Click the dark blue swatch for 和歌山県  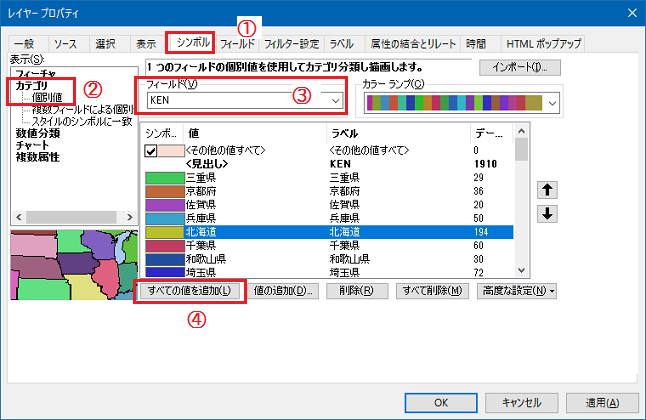(x=164, y=259)
